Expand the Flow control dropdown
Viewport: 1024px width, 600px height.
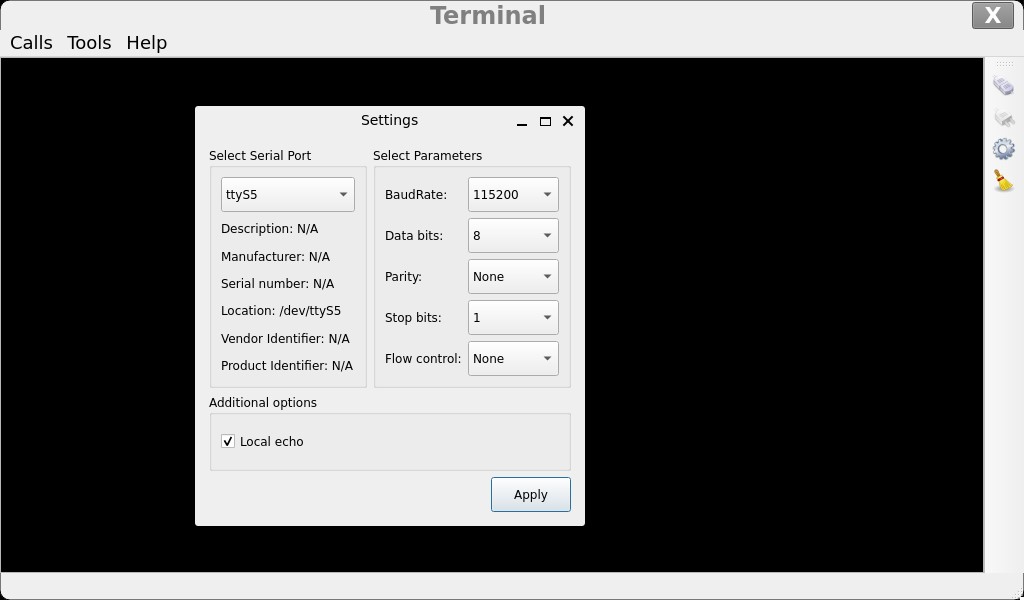(x=512, y=359)
